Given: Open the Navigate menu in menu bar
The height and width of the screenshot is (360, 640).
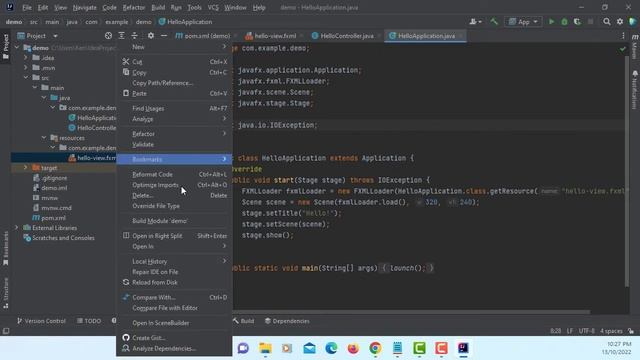Looking at the screenshot, I should click(x=84, y=7).
